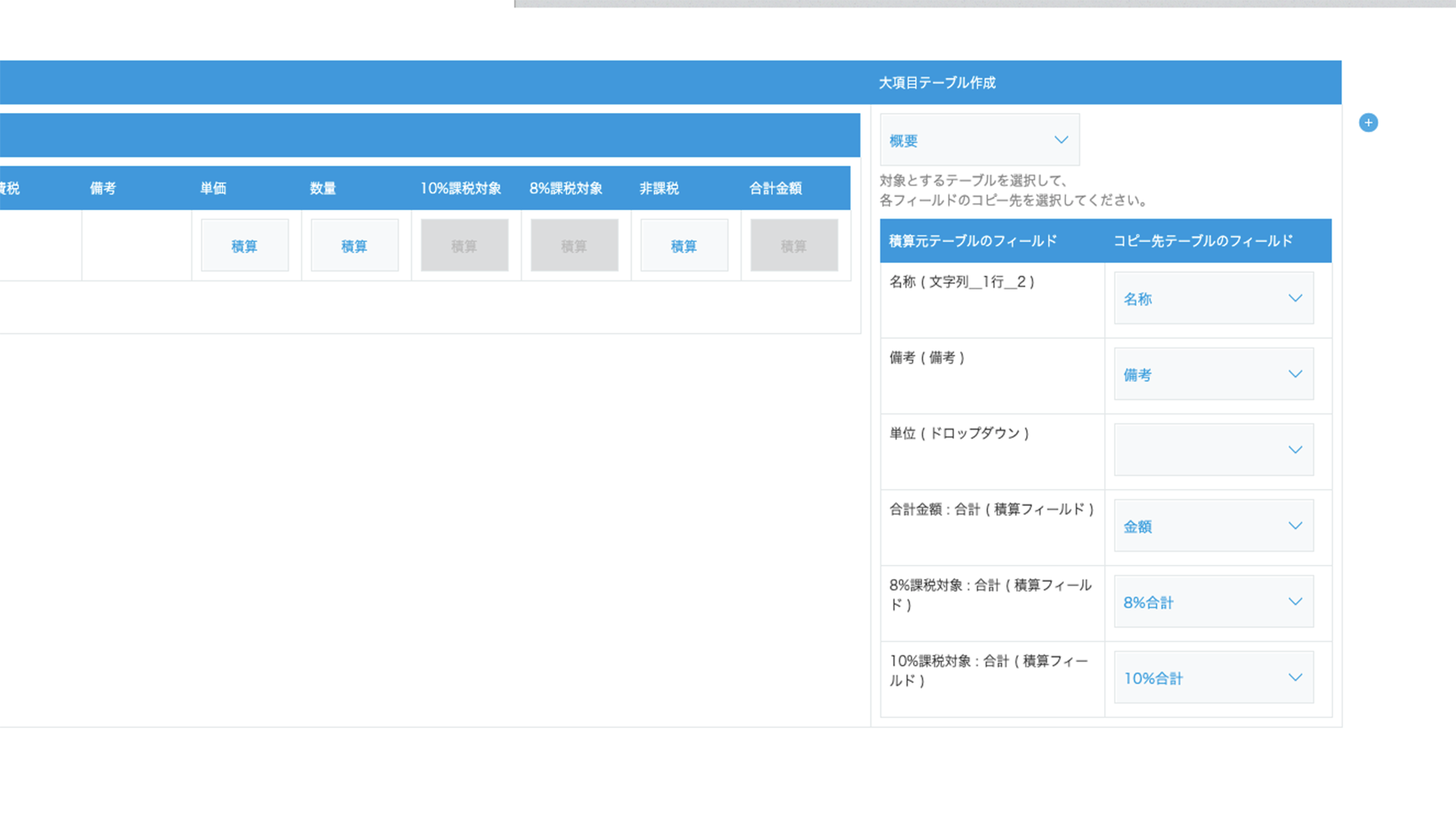Click 10%課税対象 : 合計 row label
Viewport: 1456px width, 819px height.
pyautogui.click(x=989, y=671)
